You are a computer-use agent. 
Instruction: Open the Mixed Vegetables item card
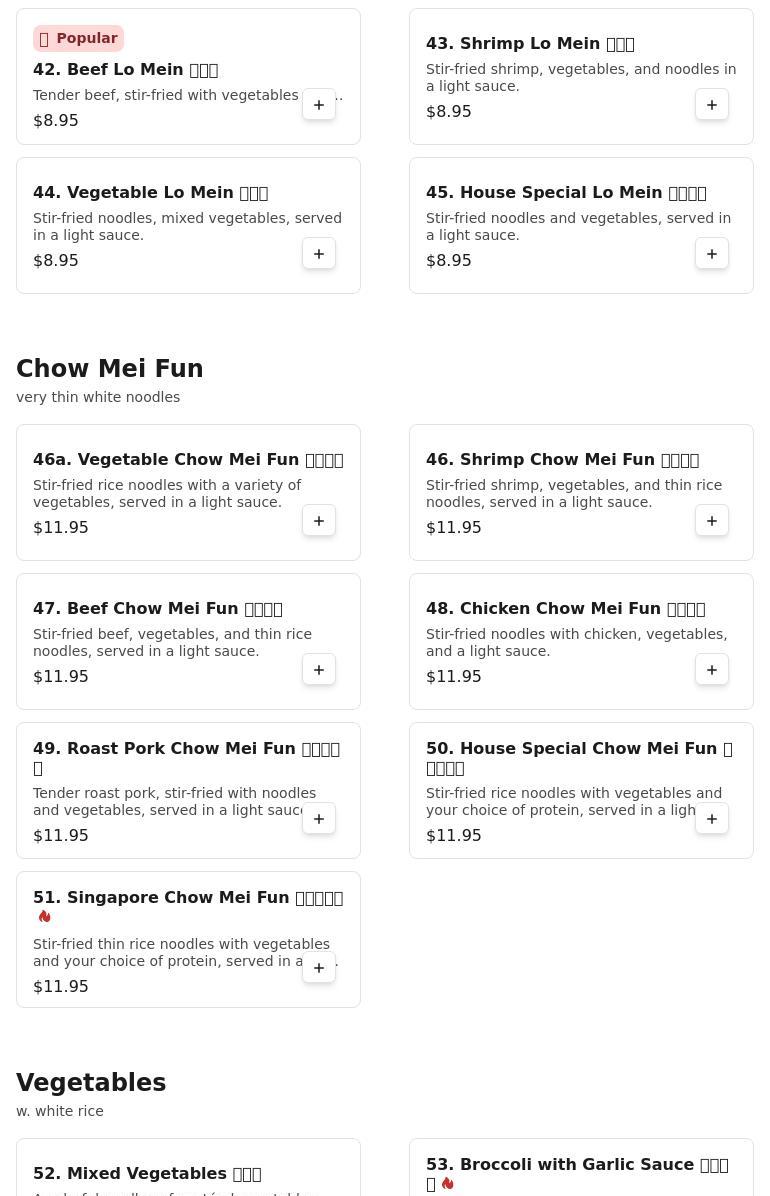(188, 1167)
